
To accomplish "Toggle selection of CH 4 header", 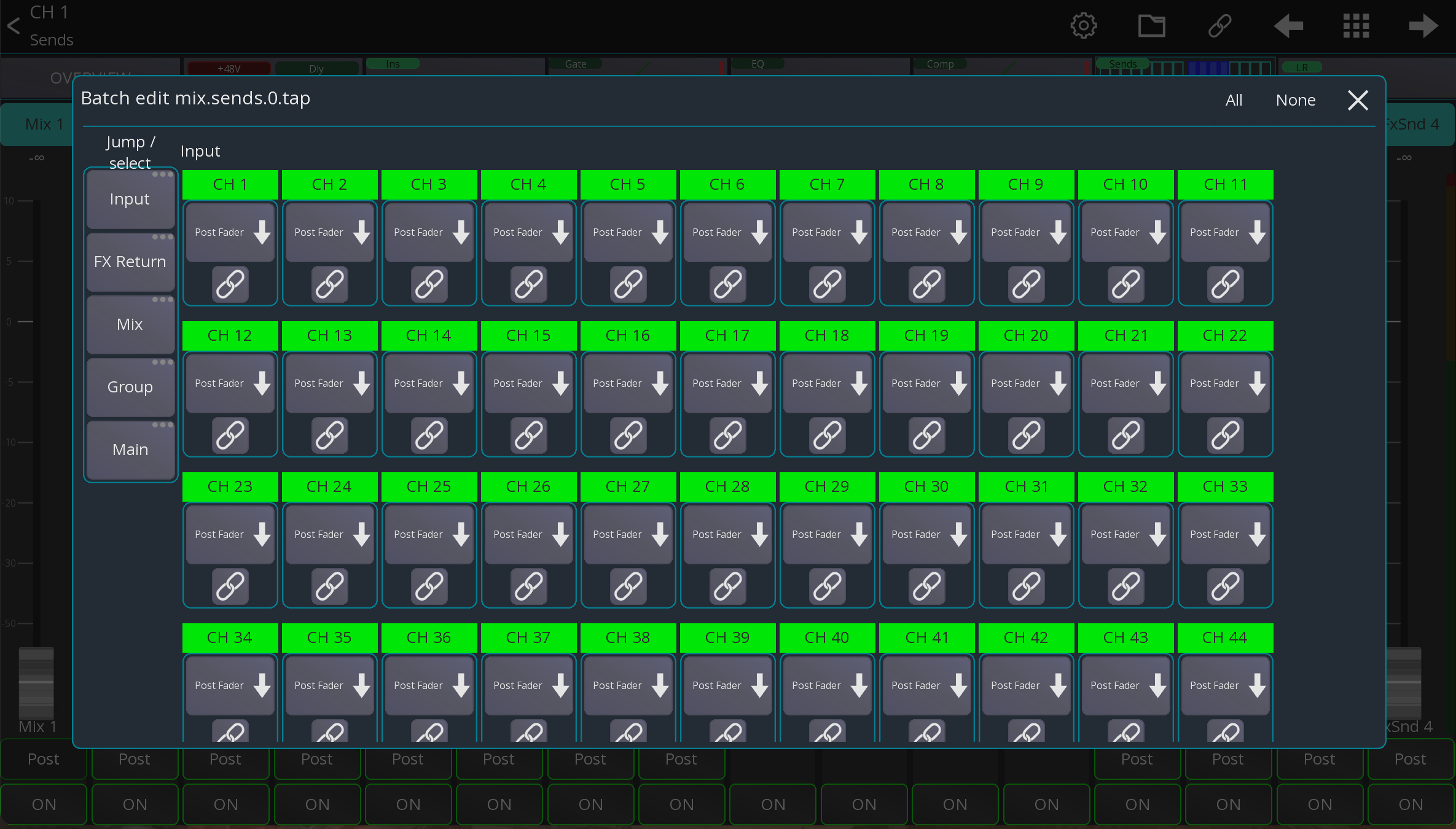I will [x=529, y=185].
